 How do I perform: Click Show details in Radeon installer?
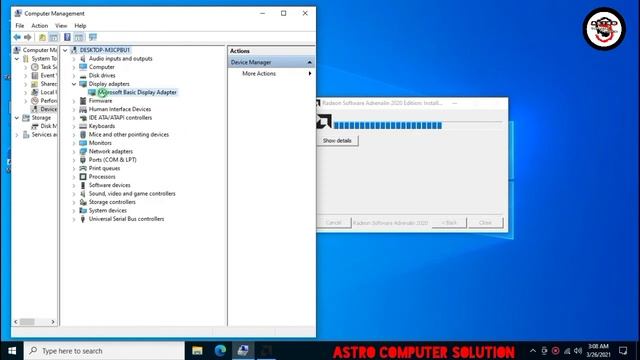point(337,140)
